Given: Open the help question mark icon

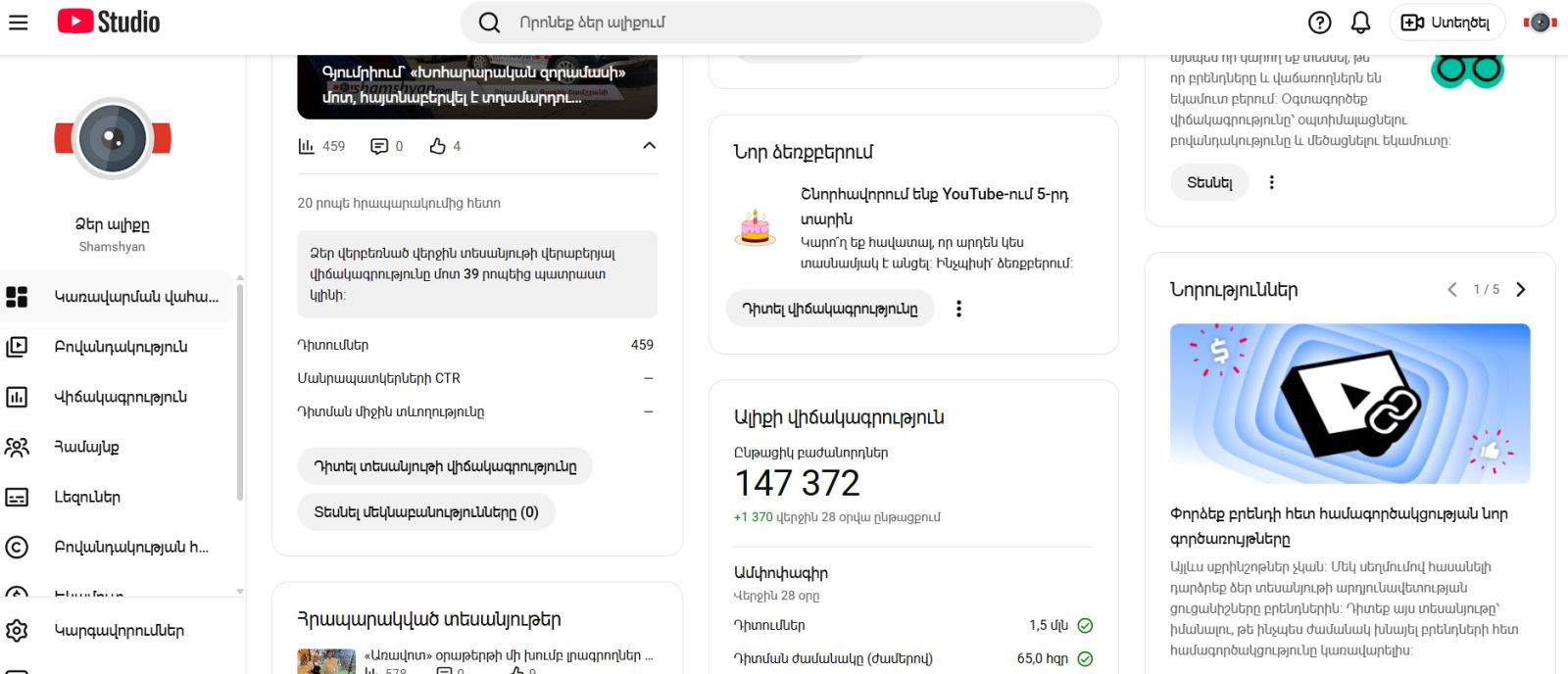Looking at the screenshot, I should 1320,23.
